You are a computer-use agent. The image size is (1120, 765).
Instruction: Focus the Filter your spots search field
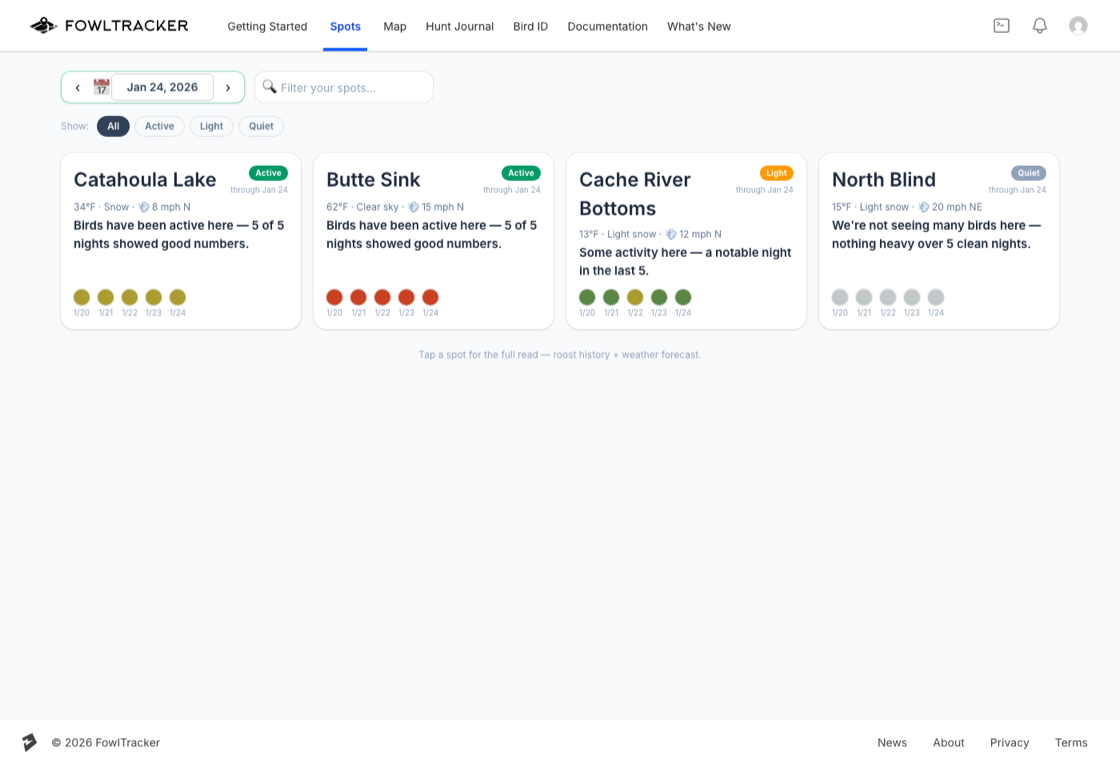click(x=344, y=87)
